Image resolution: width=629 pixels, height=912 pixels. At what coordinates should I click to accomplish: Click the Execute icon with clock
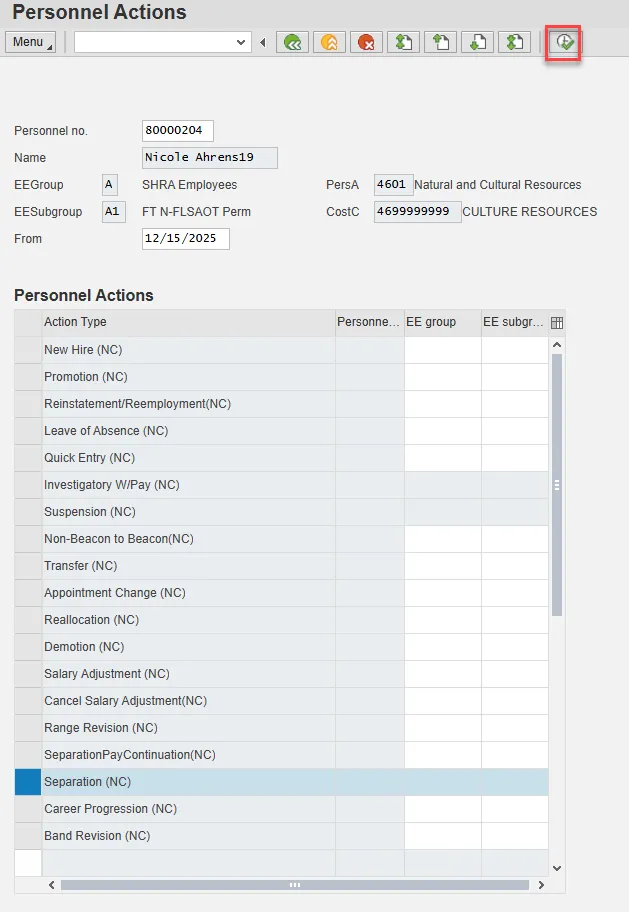pyautogui.click(x=564, y=42)
